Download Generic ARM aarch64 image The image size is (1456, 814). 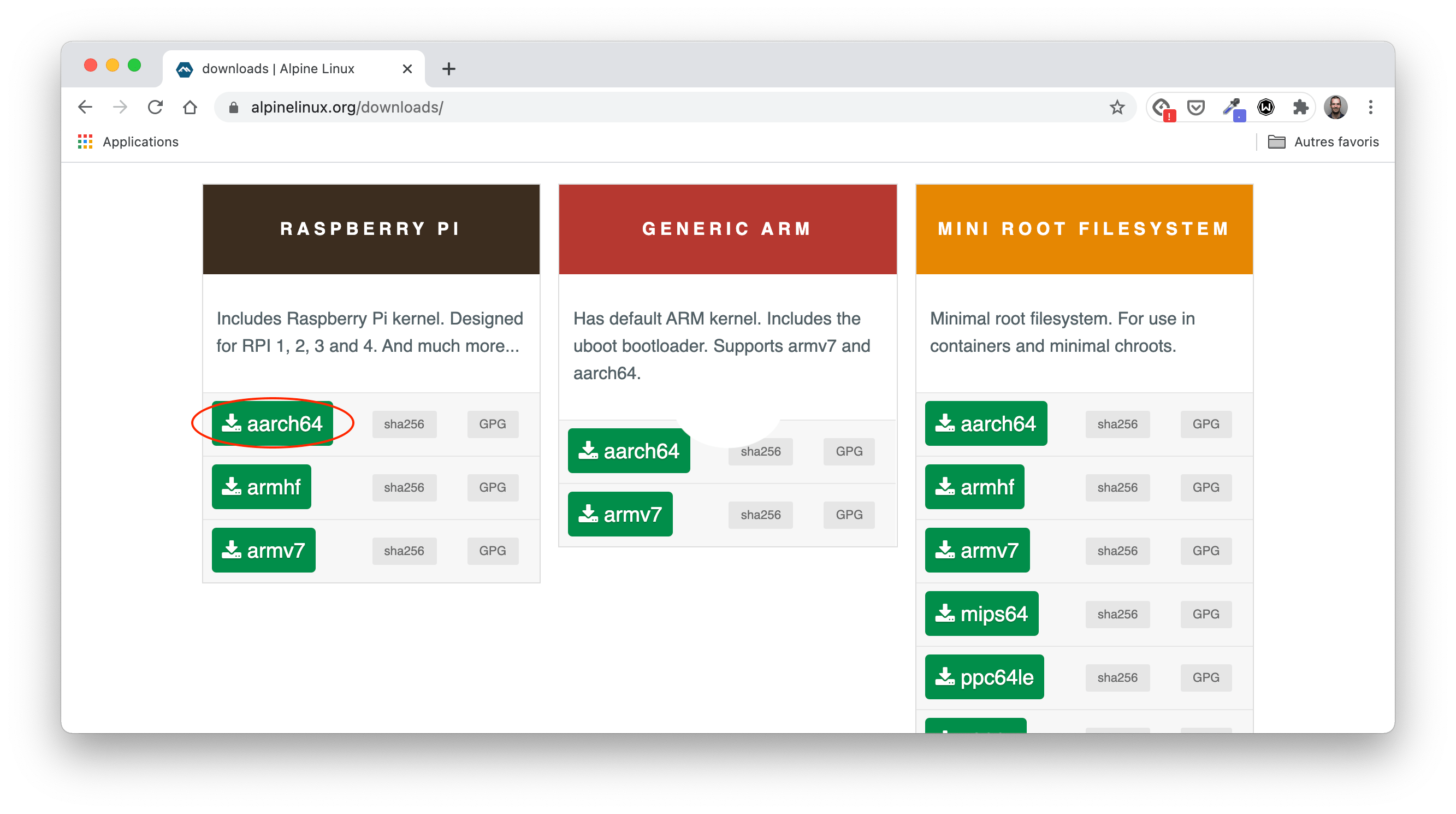tap(629, 451)
